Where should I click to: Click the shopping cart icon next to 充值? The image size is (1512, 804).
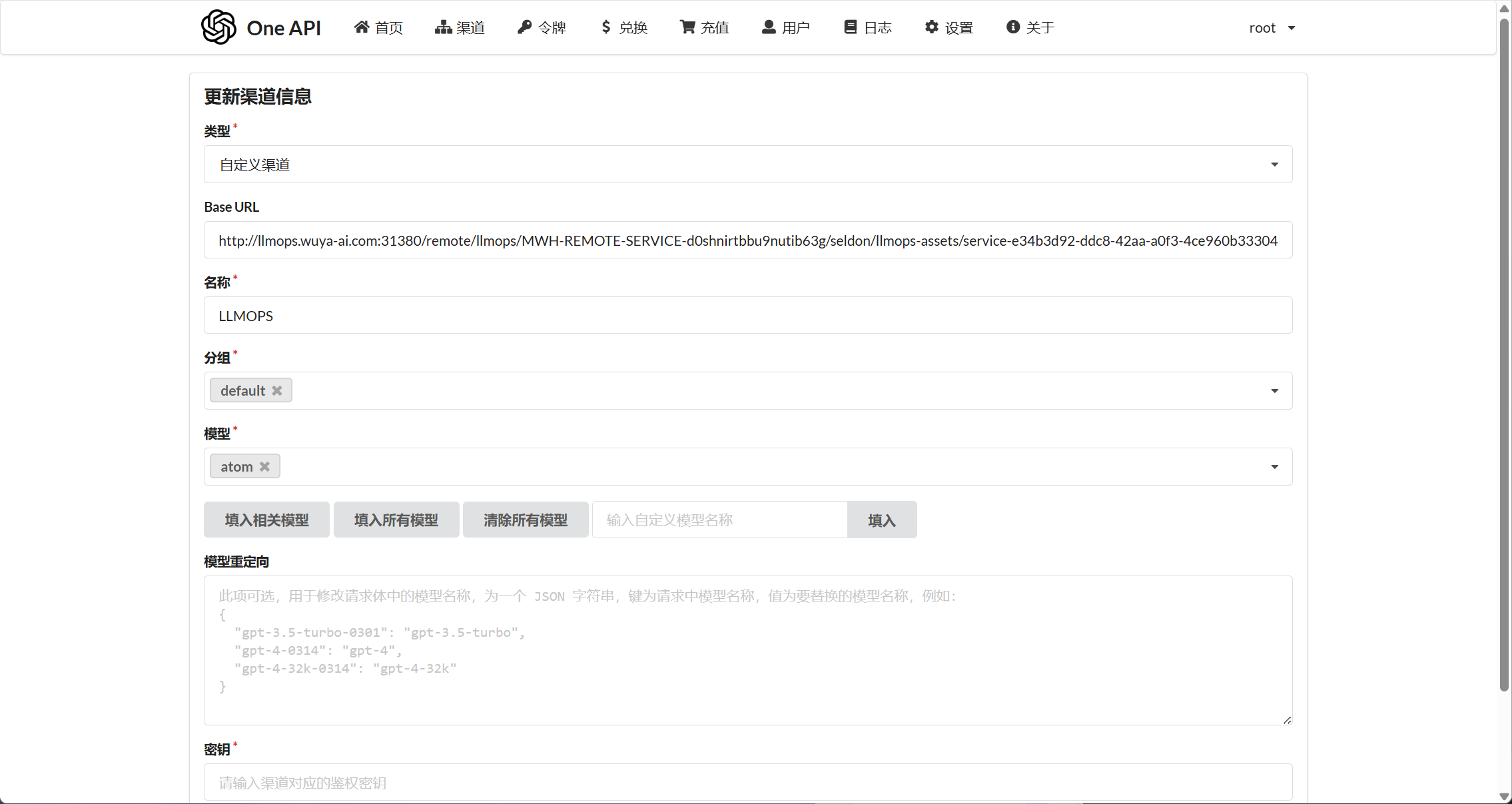[x=687, y=27]
